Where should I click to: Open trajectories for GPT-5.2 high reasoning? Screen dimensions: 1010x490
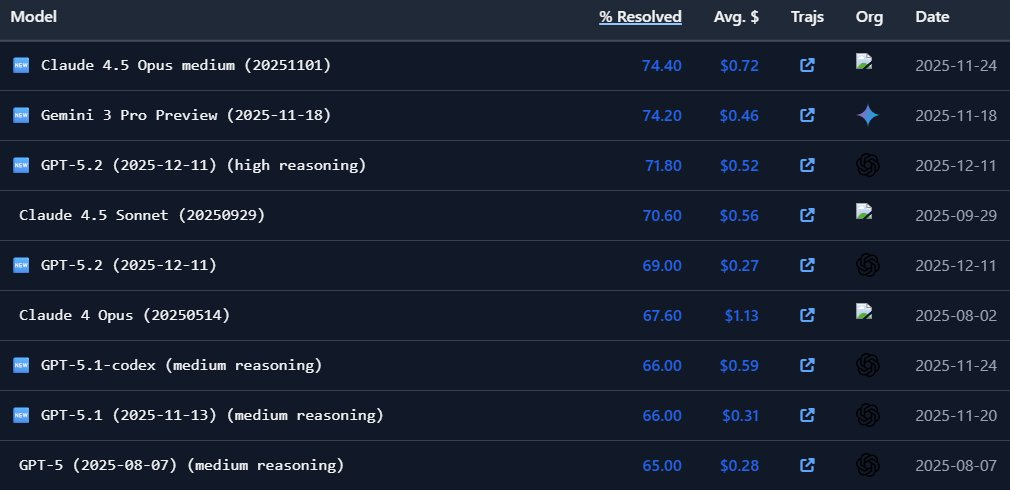pos(808,166)
